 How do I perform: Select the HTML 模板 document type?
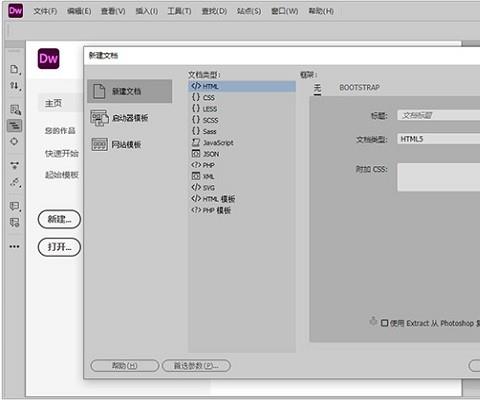pos(242,199)
